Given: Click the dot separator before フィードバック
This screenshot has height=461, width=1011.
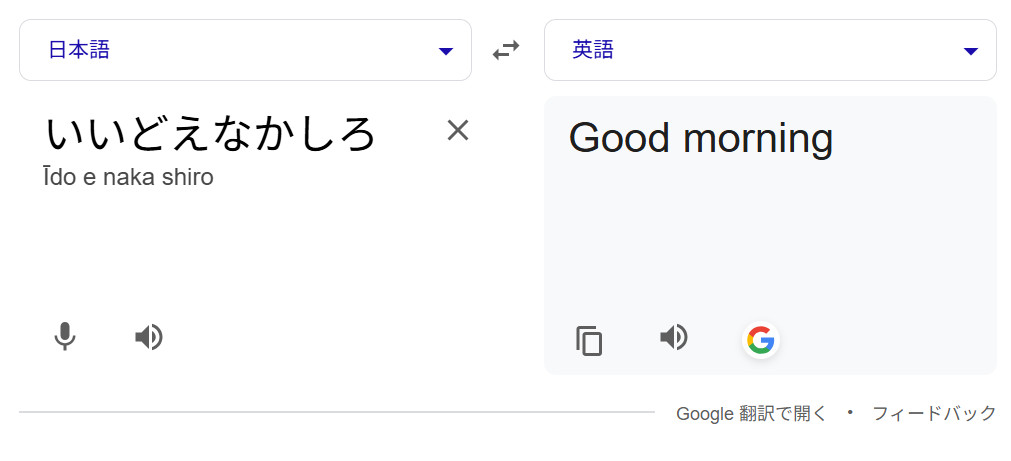Looking at the screenshot, I should tap(850, 412).
